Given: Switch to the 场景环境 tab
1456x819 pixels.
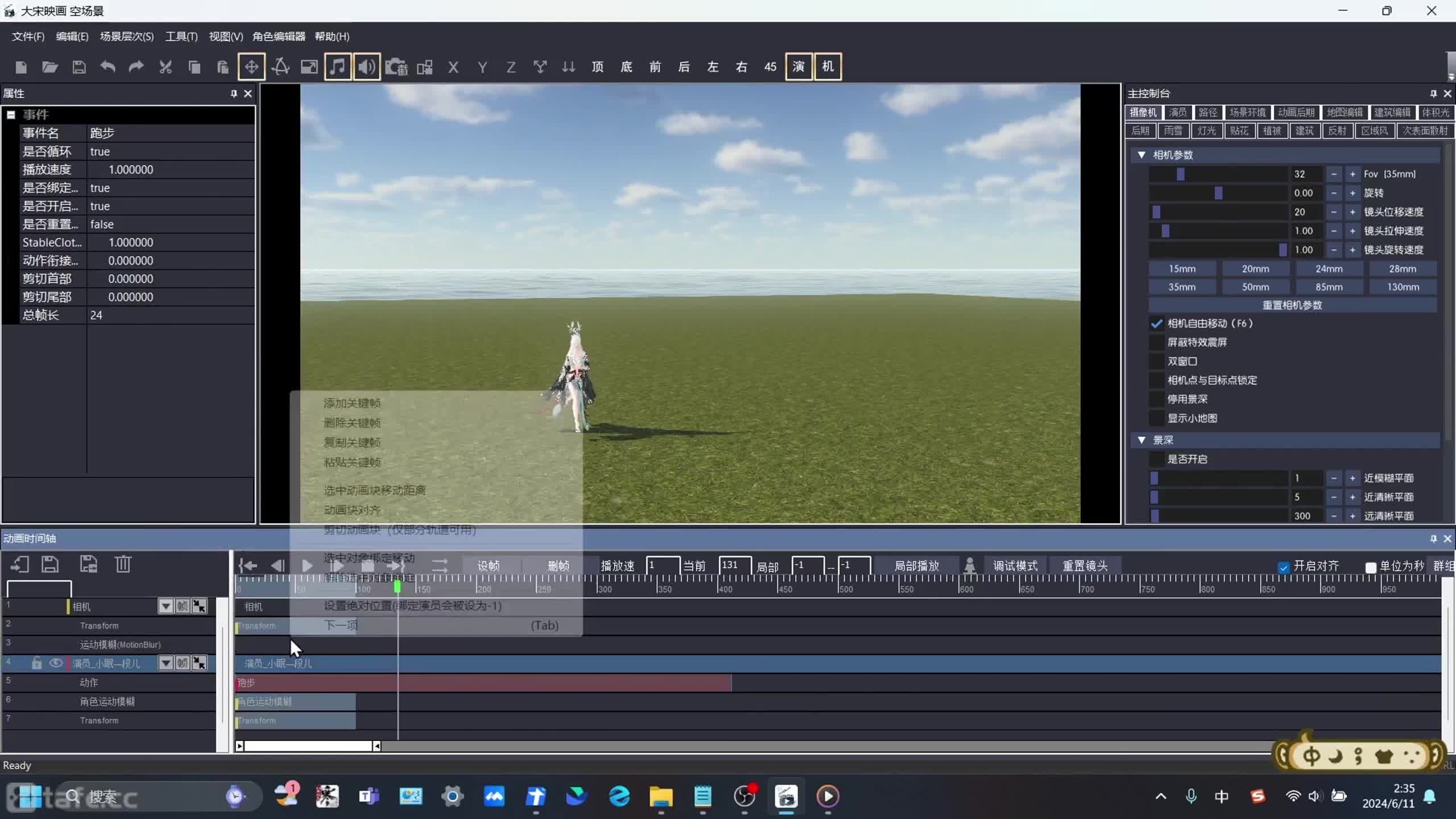Looking at the screenshot, I should (x=1247, y=113).
